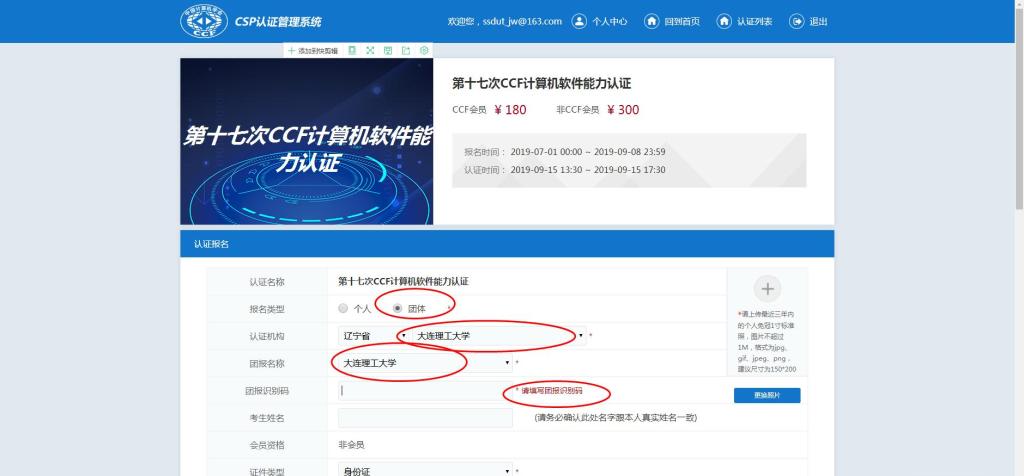Click the hexagon settings icon in green toolbar

(x=424, y=50)
